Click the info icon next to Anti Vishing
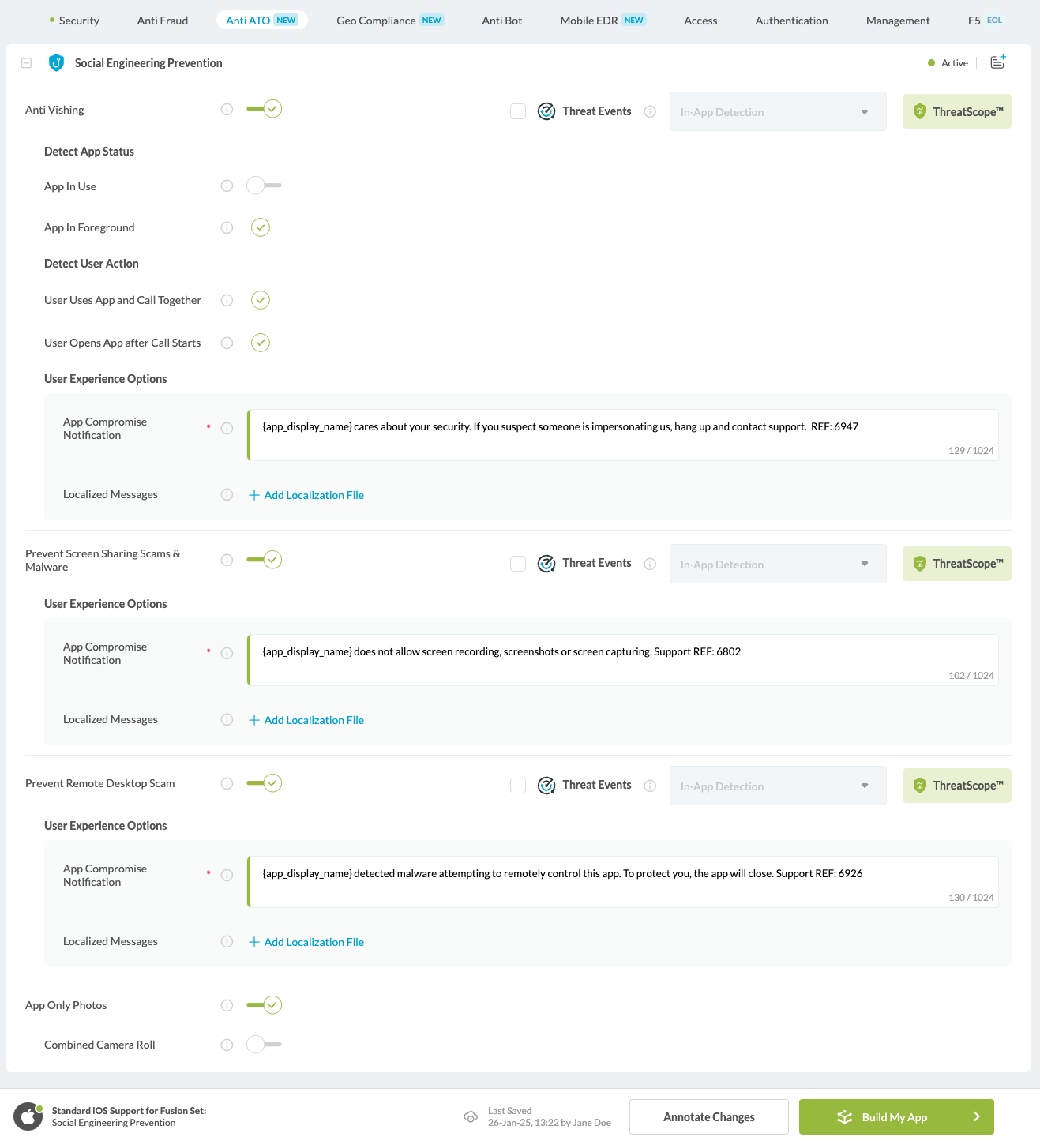This screenshot has height=1148, width=1040. (x=227, y=110)
